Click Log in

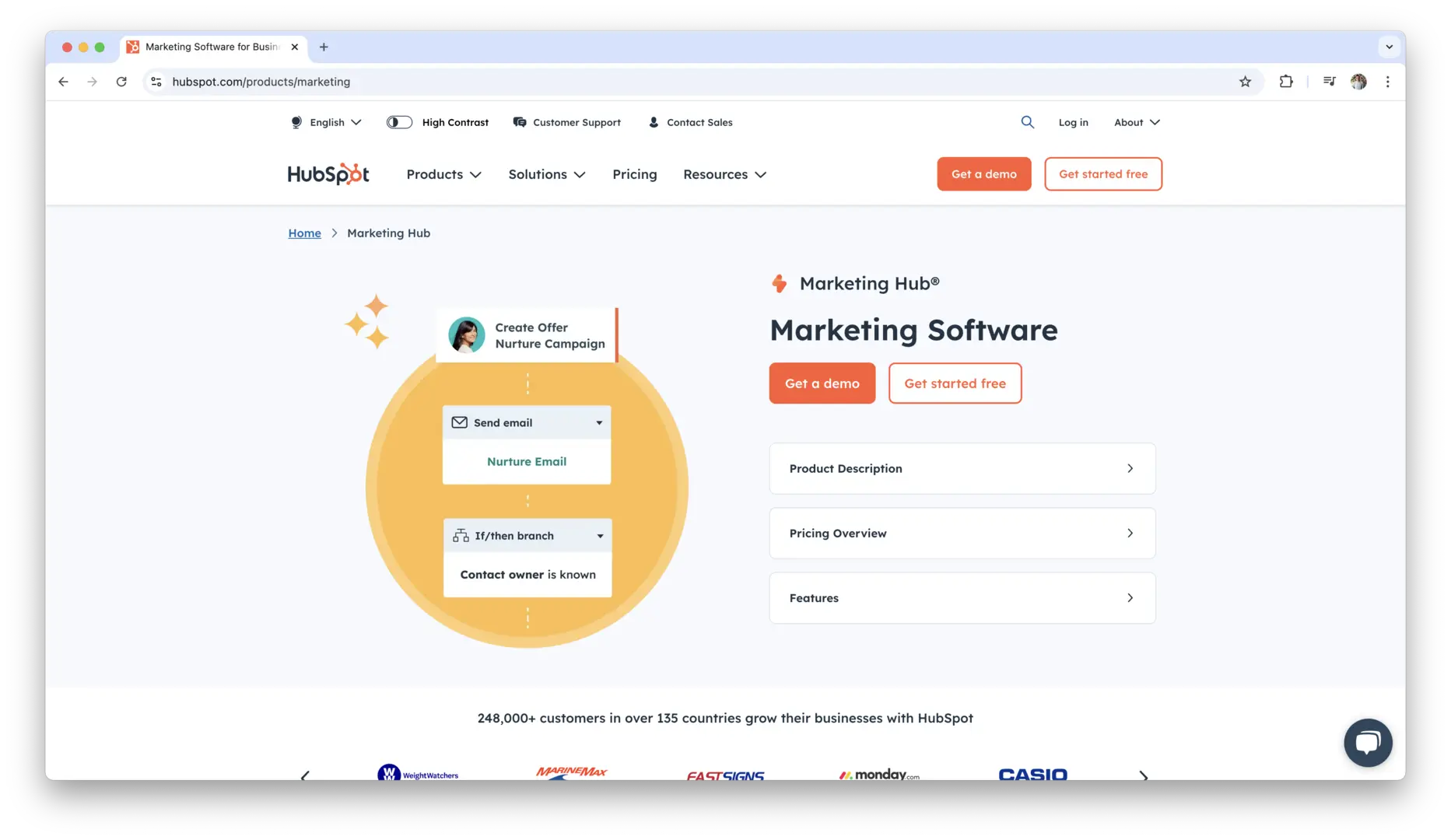(x=1073, y=122)
